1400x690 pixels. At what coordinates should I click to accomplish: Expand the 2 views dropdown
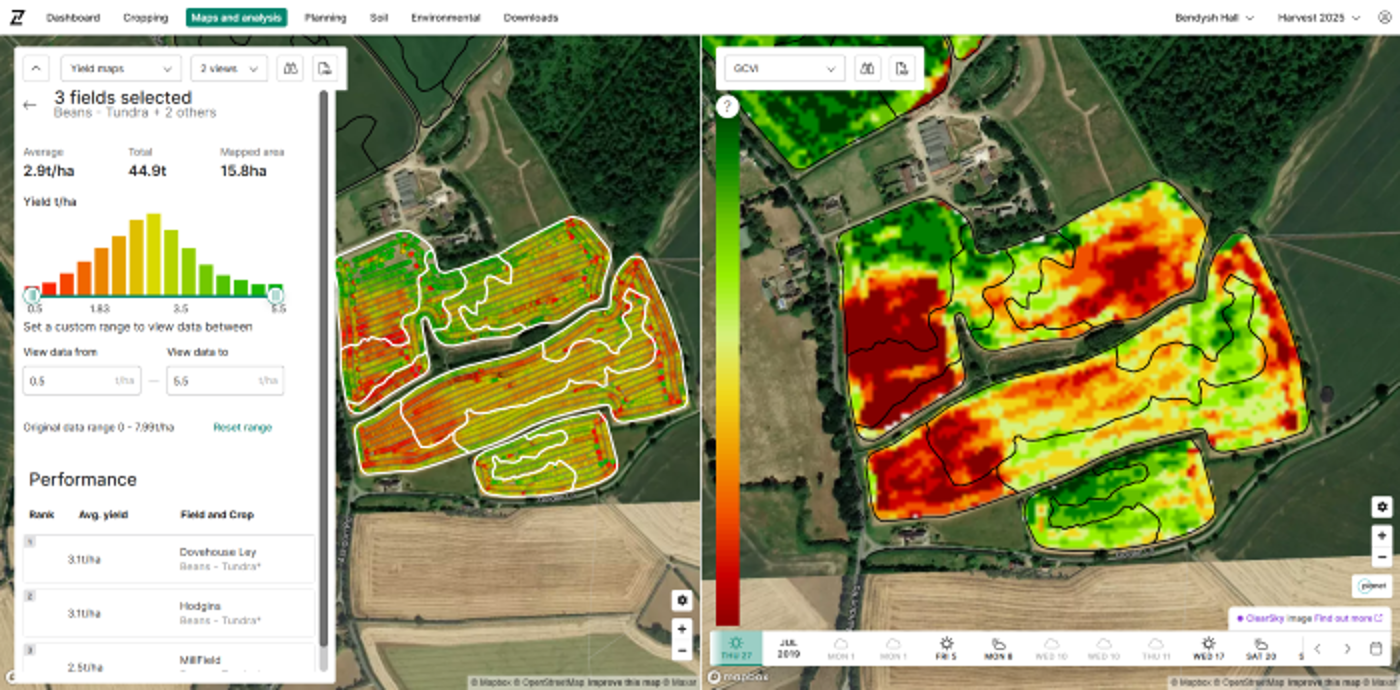(x=229, y=68)
